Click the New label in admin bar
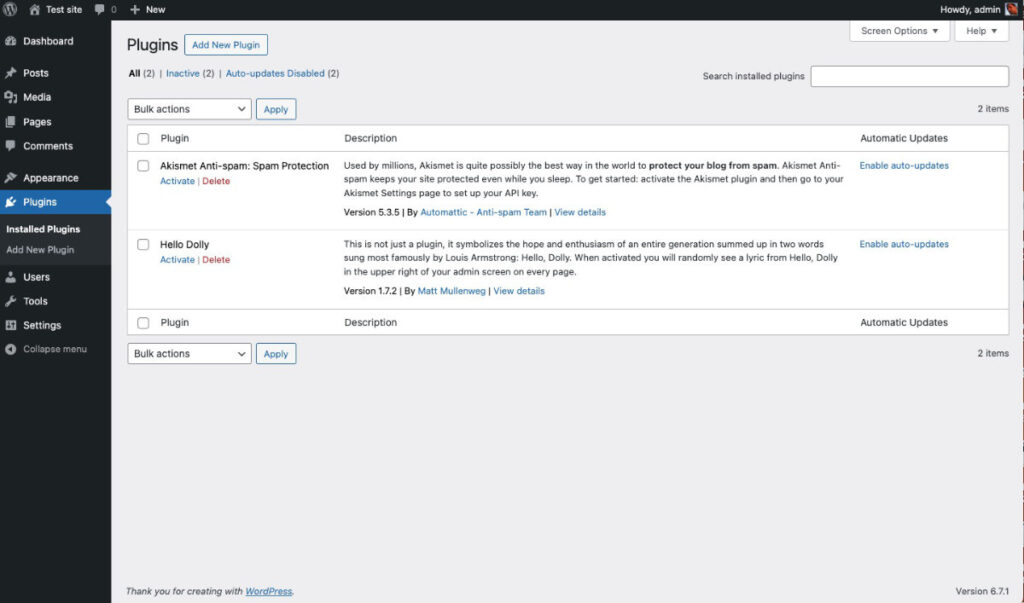This screenshot has height=603, width=1024. coord(155,10)
